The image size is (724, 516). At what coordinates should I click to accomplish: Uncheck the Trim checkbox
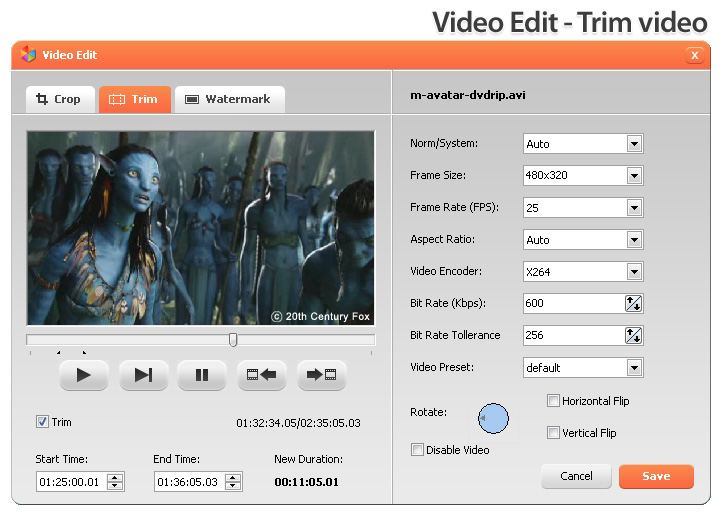pyautogui.click(x=42, y=422)
